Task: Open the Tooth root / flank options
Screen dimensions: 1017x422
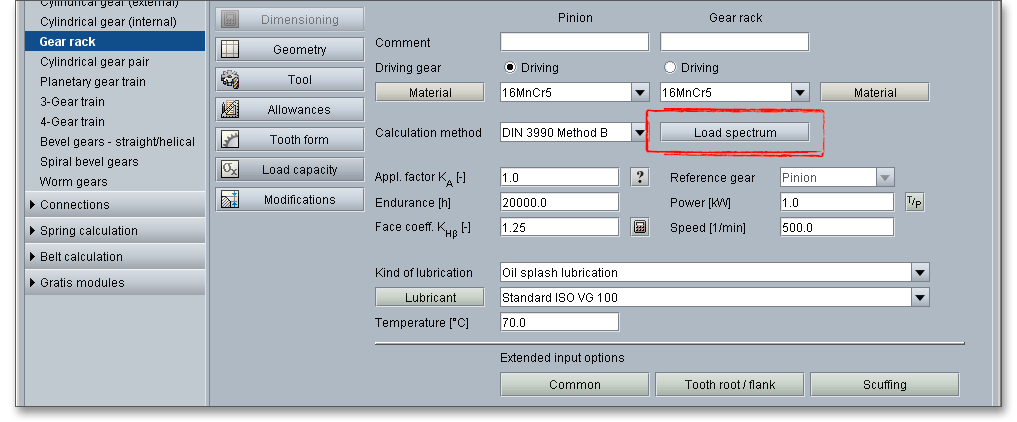Action: 729,384
